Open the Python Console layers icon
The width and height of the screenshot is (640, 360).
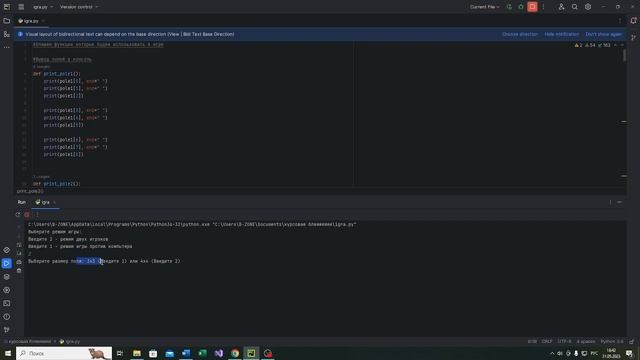[x=7, y=277]
